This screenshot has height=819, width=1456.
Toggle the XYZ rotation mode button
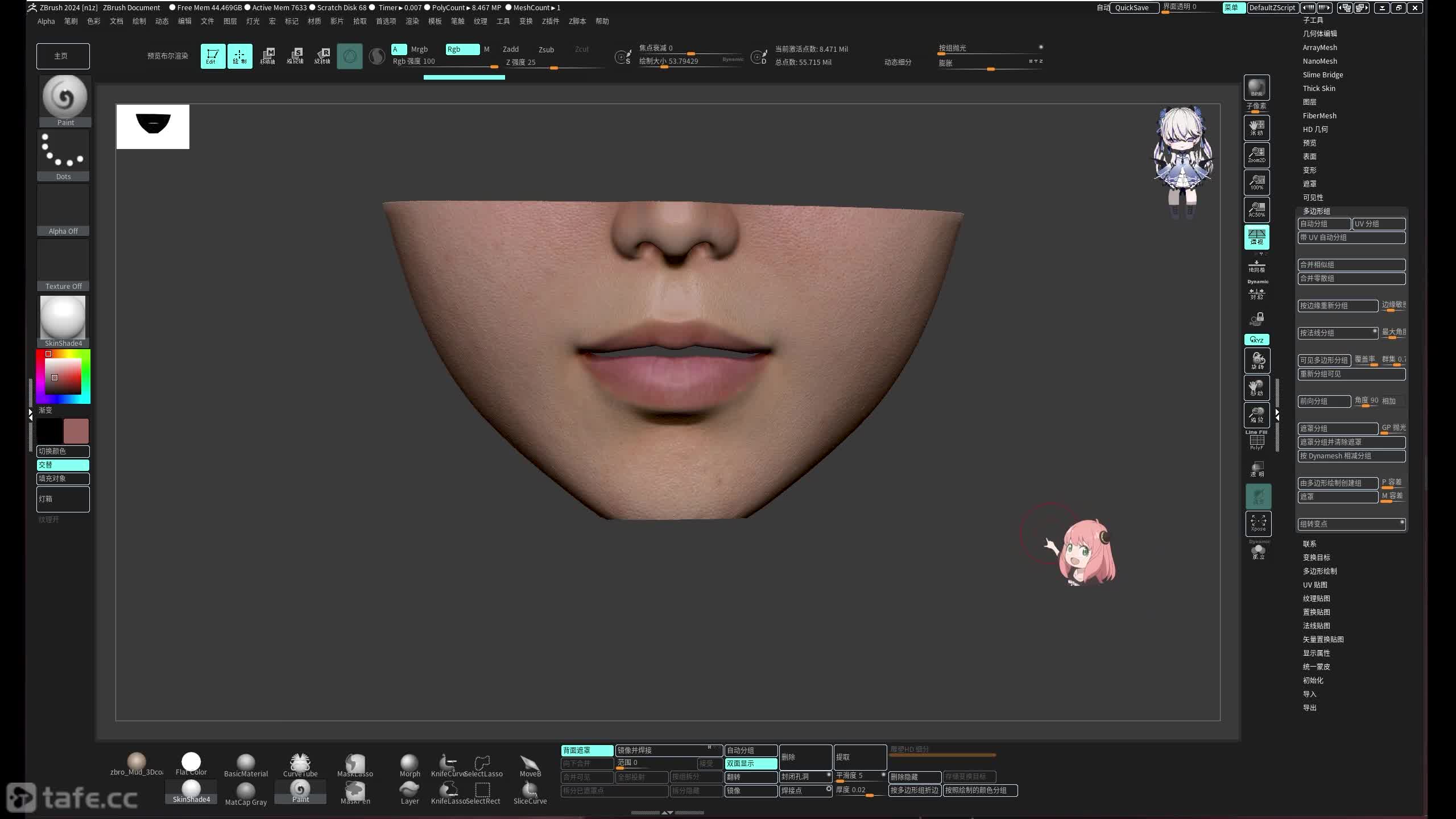1256,340
